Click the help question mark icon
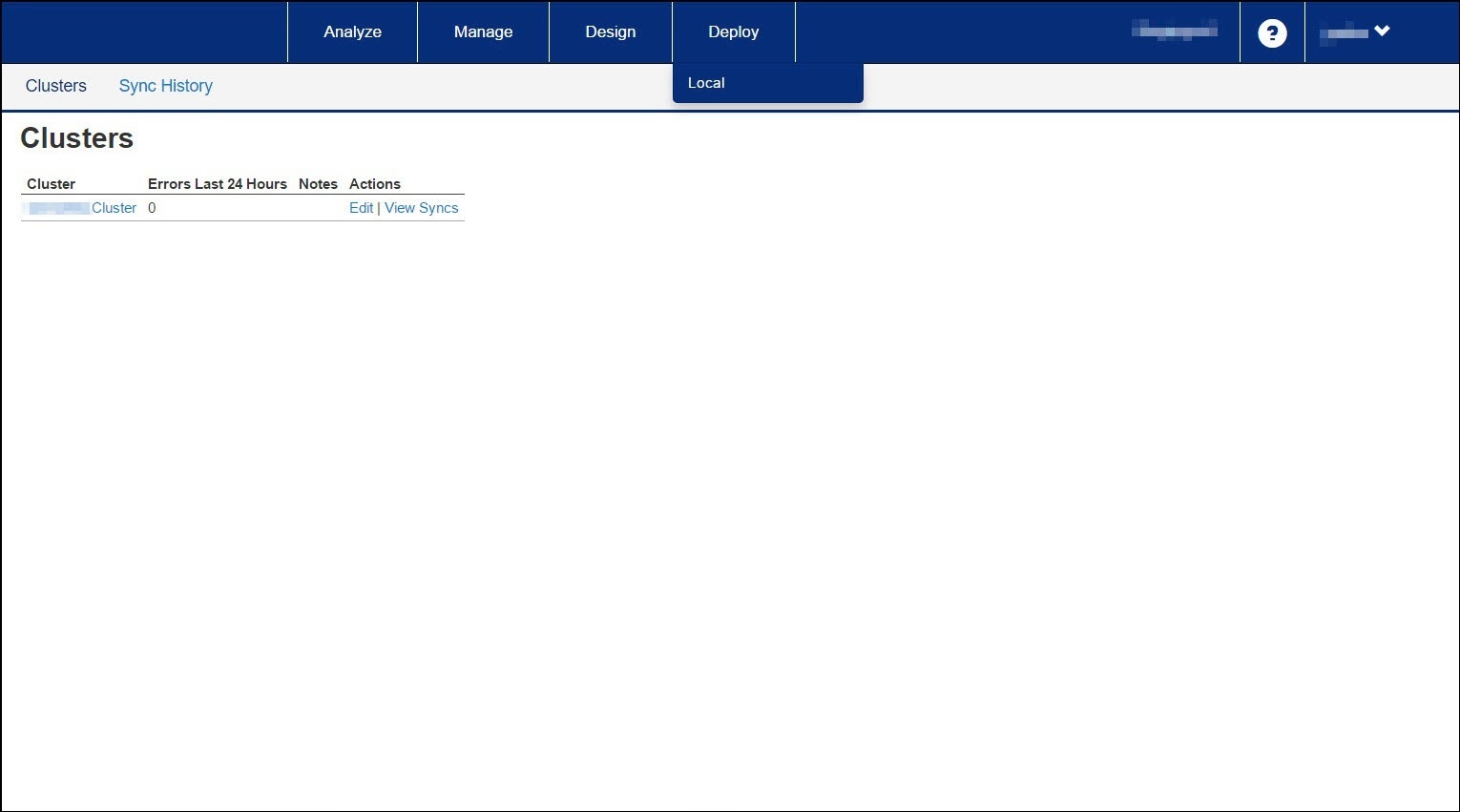The image size is (1460, 812). 1271,33
